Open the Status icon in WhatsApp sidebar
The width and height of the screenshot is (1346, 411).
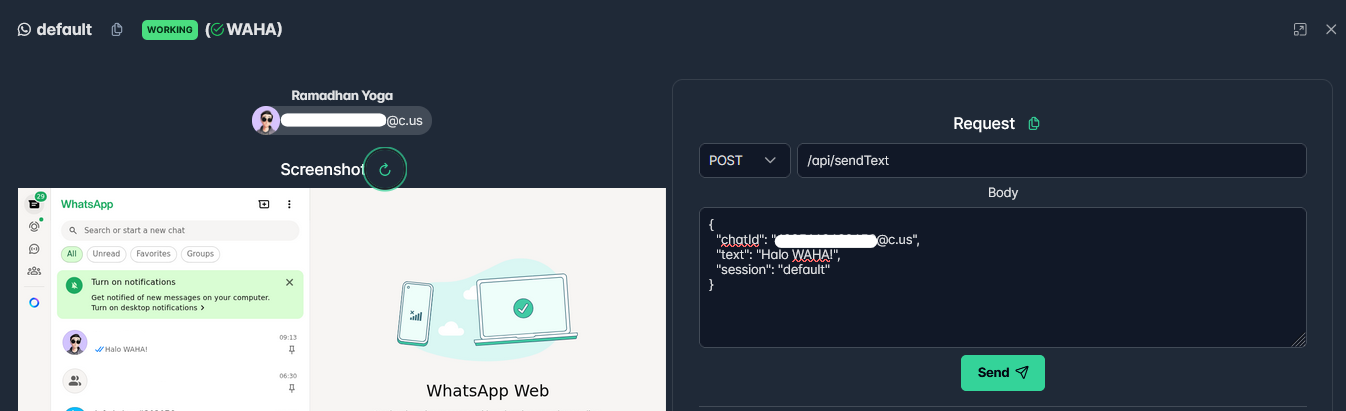tap(34, 227)
